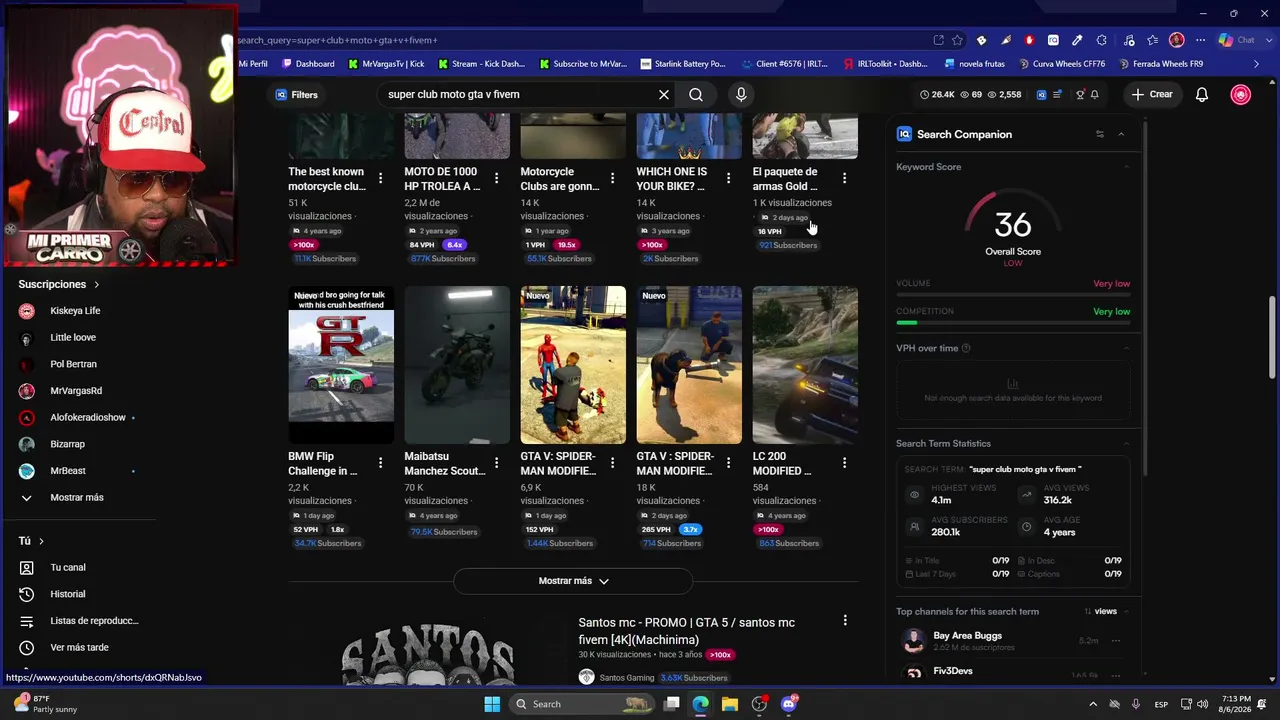Expand the shorts shelf with Mostrar más
This screenshot has width=1280, height=720.
(x=573, y=581)
